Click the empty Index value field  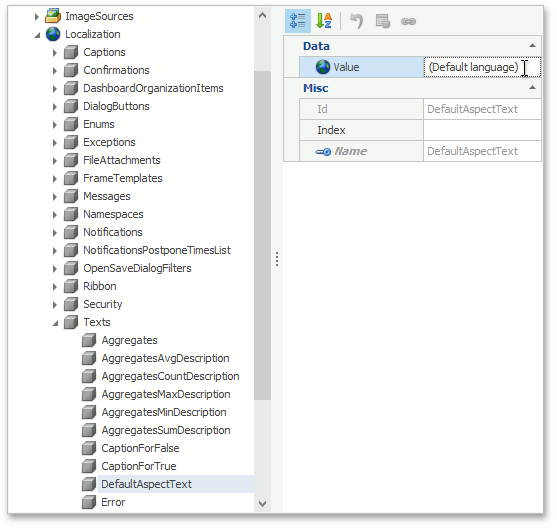[x=482, y=130]
